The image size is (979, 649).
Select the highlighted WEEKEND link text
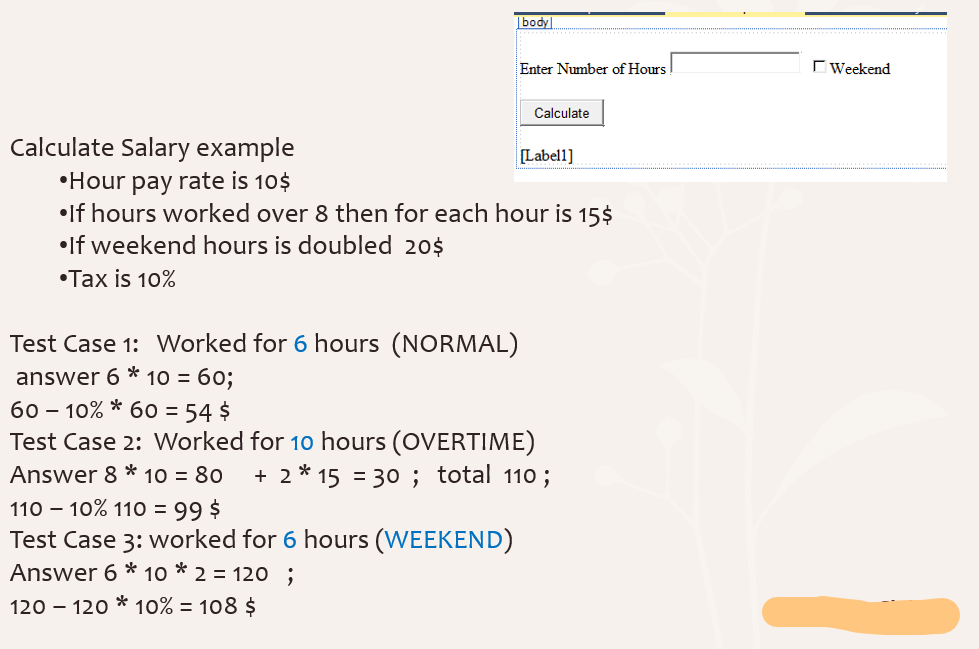pyautogui.click(x=443, y=539)
